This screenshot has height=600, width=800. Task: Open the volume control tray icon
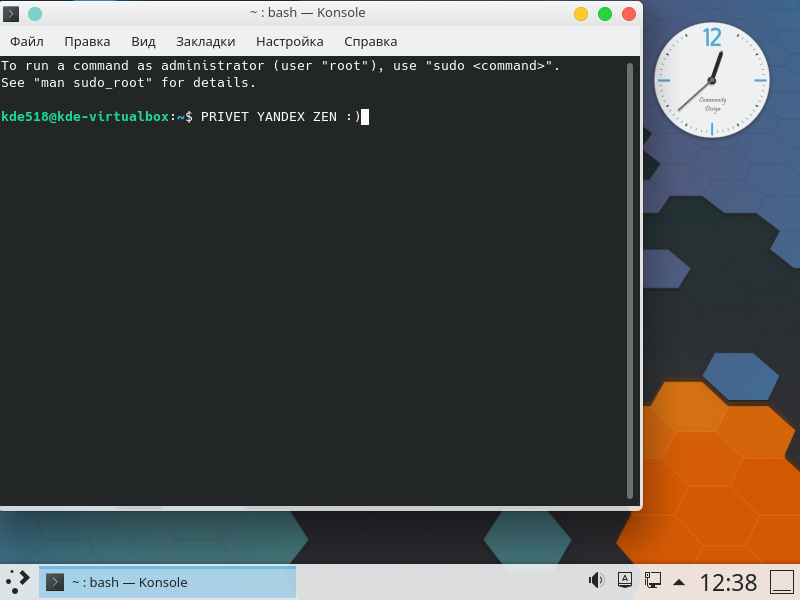(596, 580)
